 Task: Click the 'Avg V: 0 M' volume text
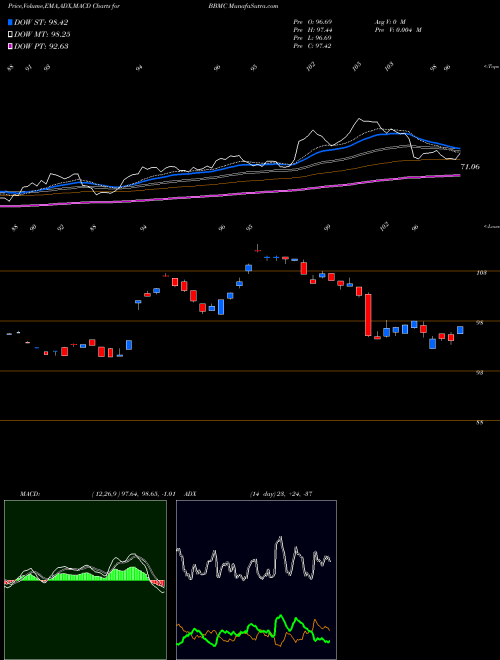(389, 21)
